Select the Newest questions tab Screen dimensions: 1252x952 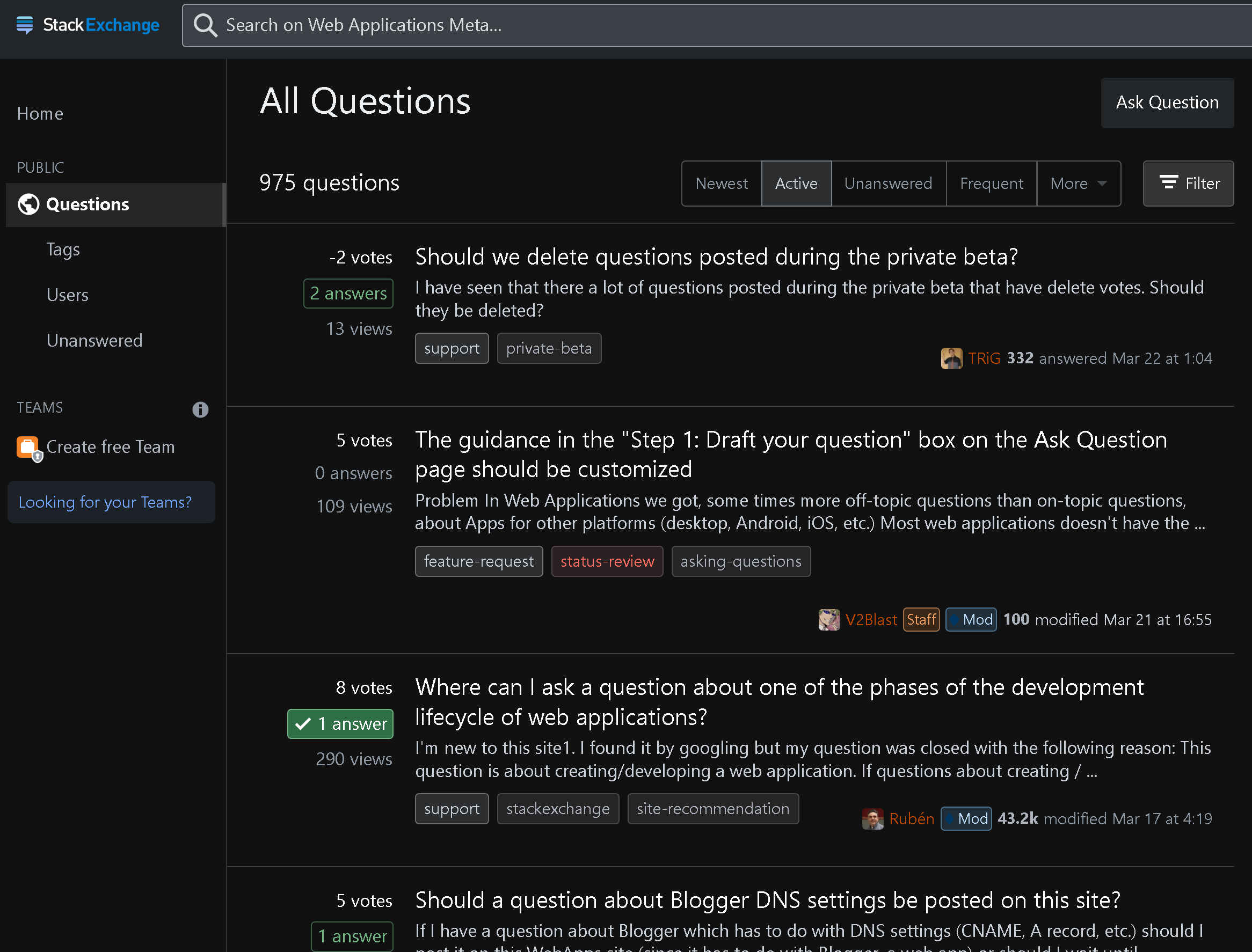(x=722, y=183)
